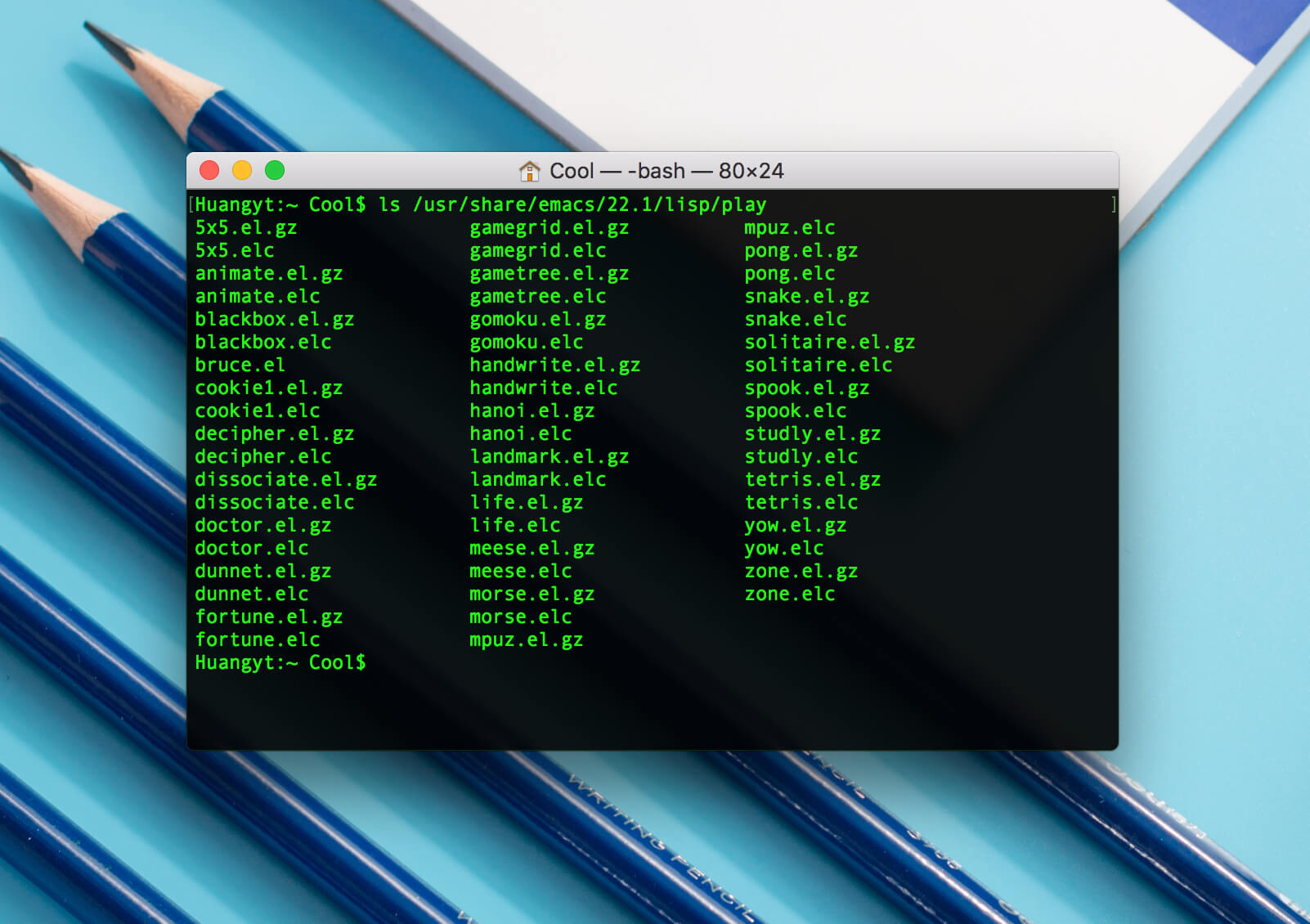Click the file name pong.el.gz
The image size is (1310, 924).
[x=801, y=250]
